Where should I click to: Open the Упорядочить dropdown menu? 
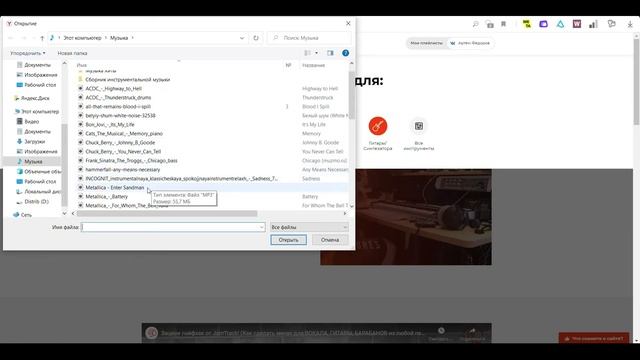[28, 53]
